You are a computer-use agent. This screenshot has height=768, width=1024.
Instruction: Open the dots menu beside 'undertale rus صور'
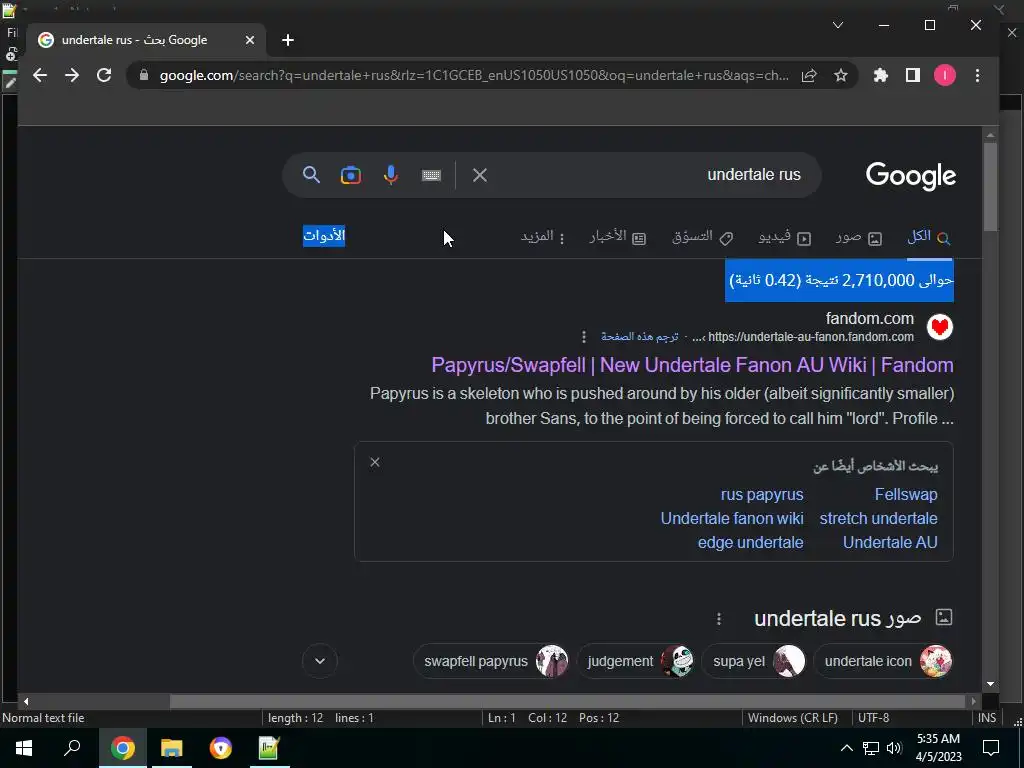tap(719, 618)
